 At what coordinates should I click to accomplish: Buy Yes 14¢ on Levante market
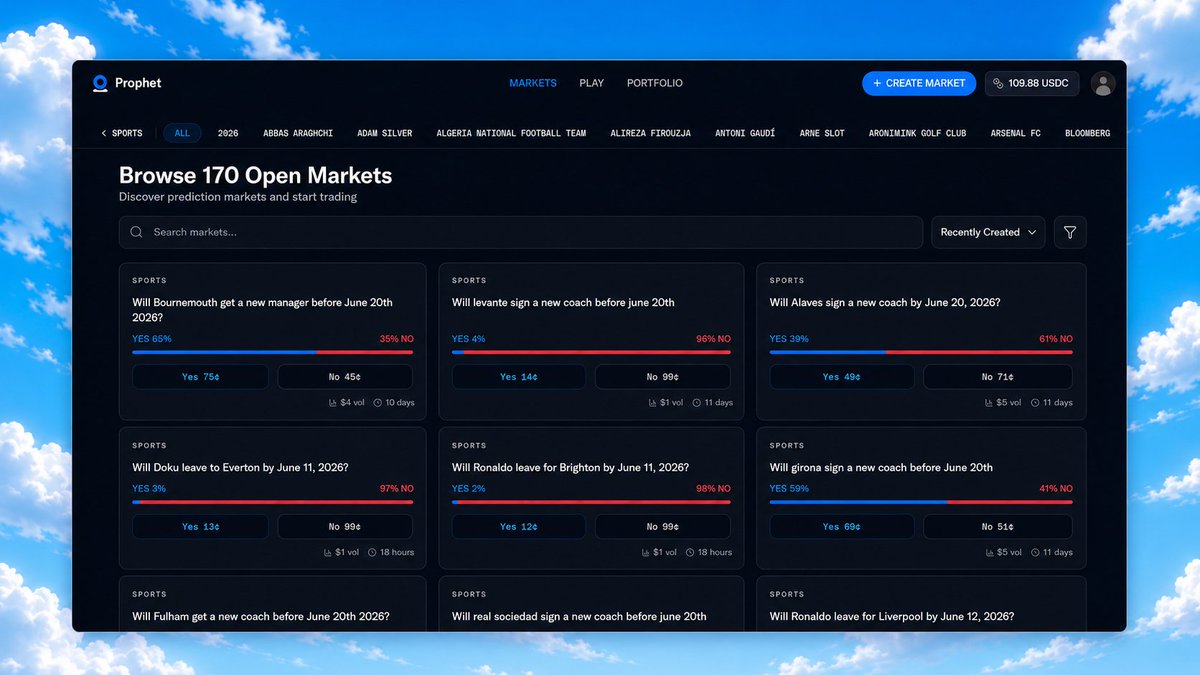point(519,377)
